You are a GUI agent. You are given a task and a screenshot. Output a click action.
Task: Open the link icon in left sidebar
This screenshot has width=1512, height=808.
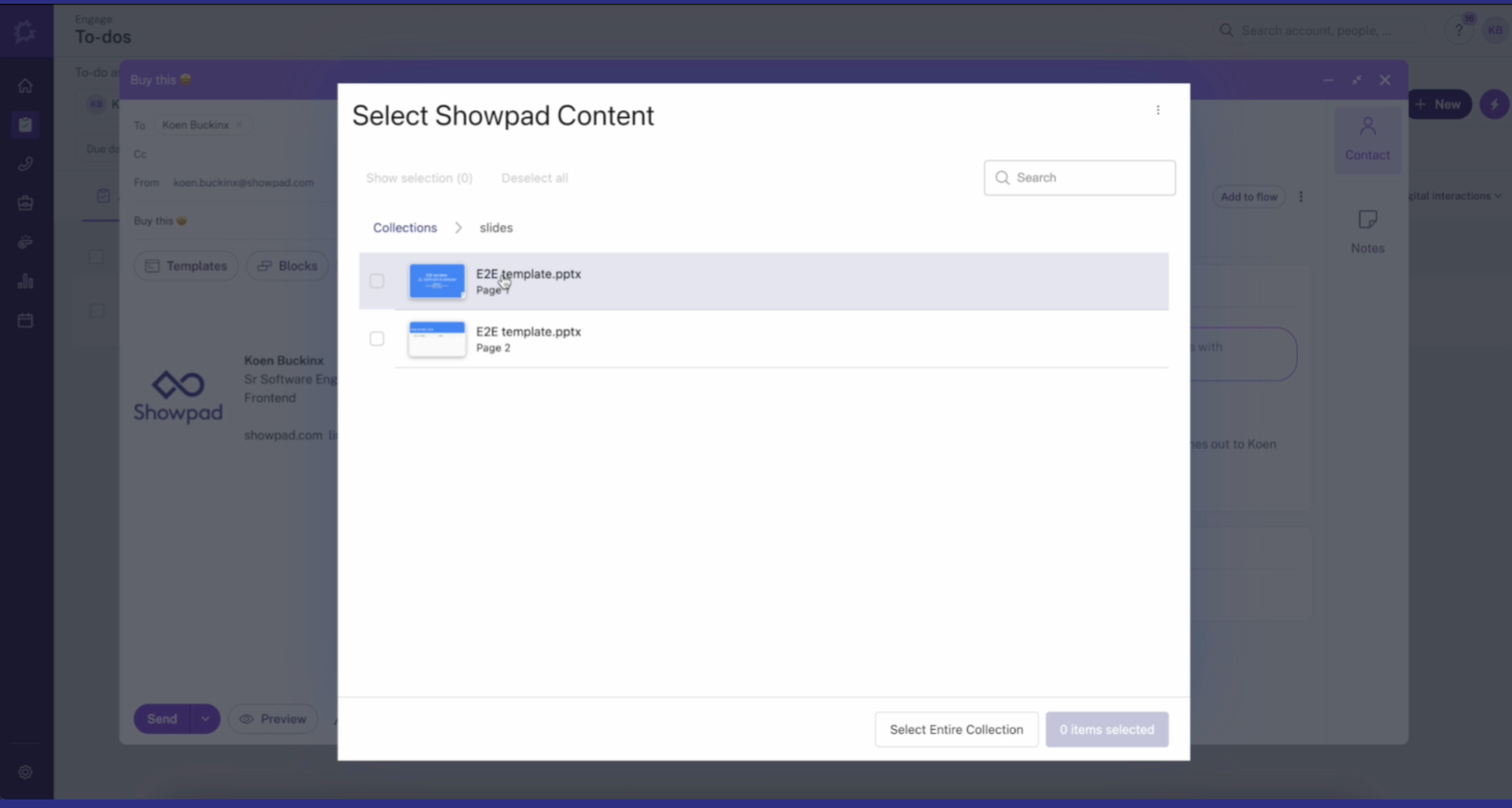tap(25, 164)
